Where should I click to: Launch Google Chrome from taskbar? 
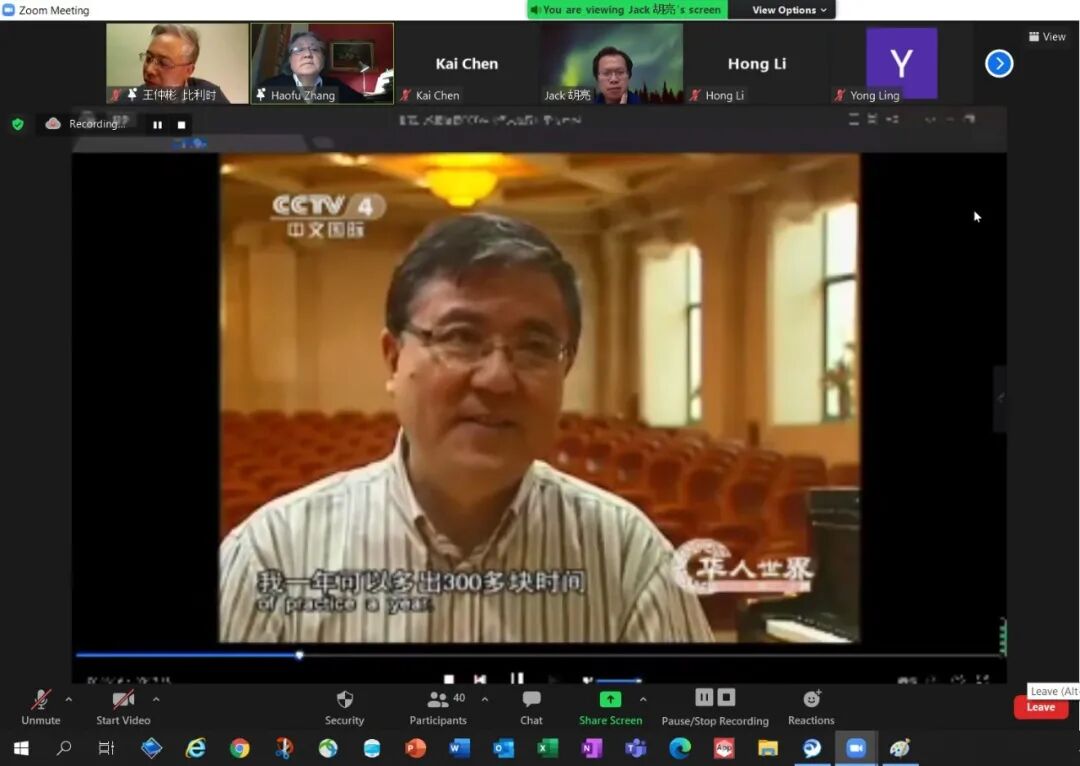[240, 748]
